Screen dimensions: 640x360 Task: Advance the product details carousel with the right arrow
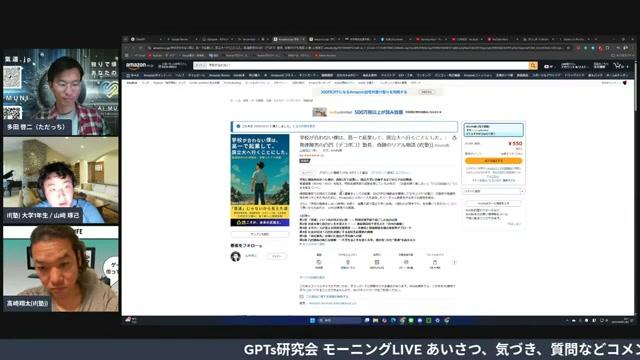(454, 262)
